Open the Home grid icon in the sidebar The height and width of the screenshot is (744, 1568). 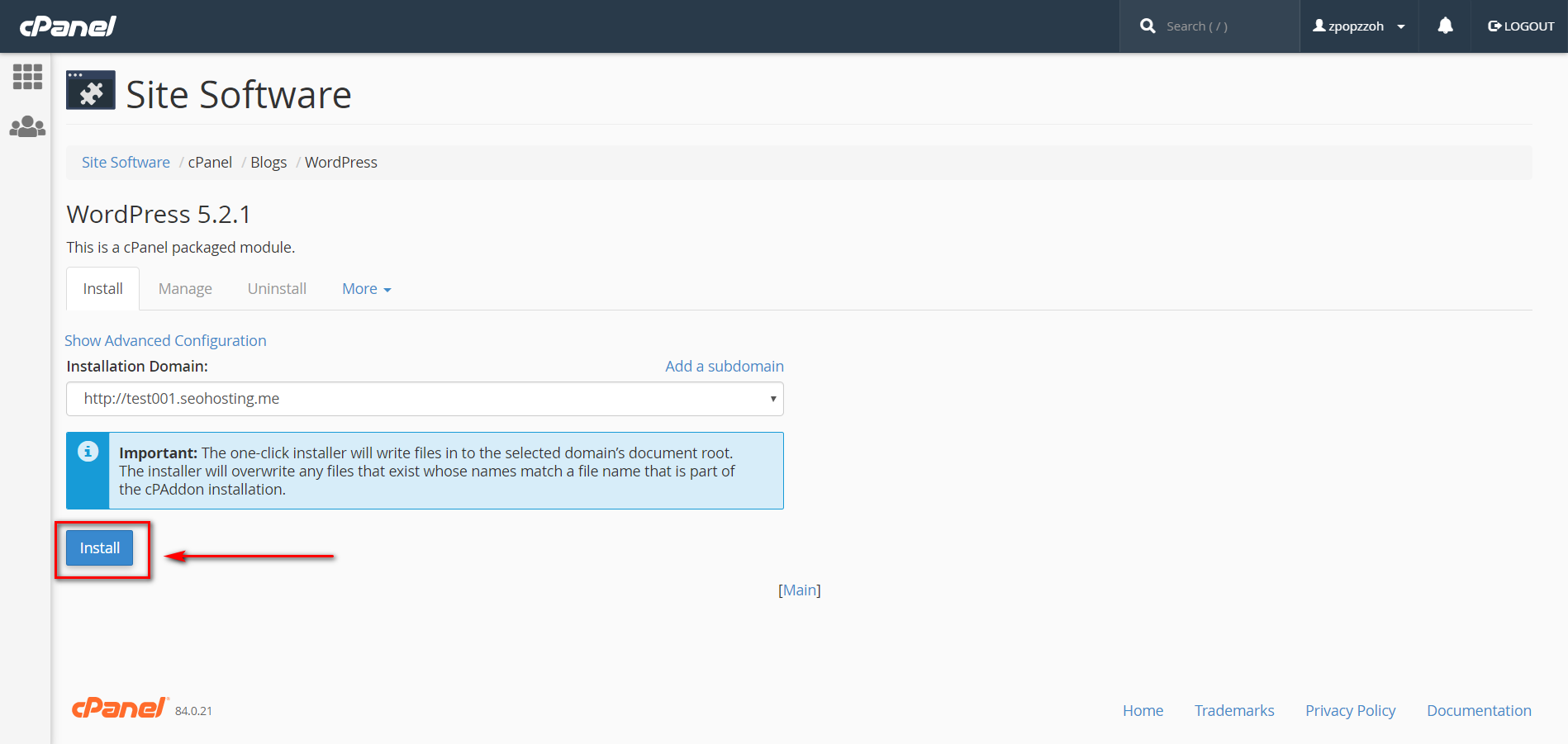27,77
